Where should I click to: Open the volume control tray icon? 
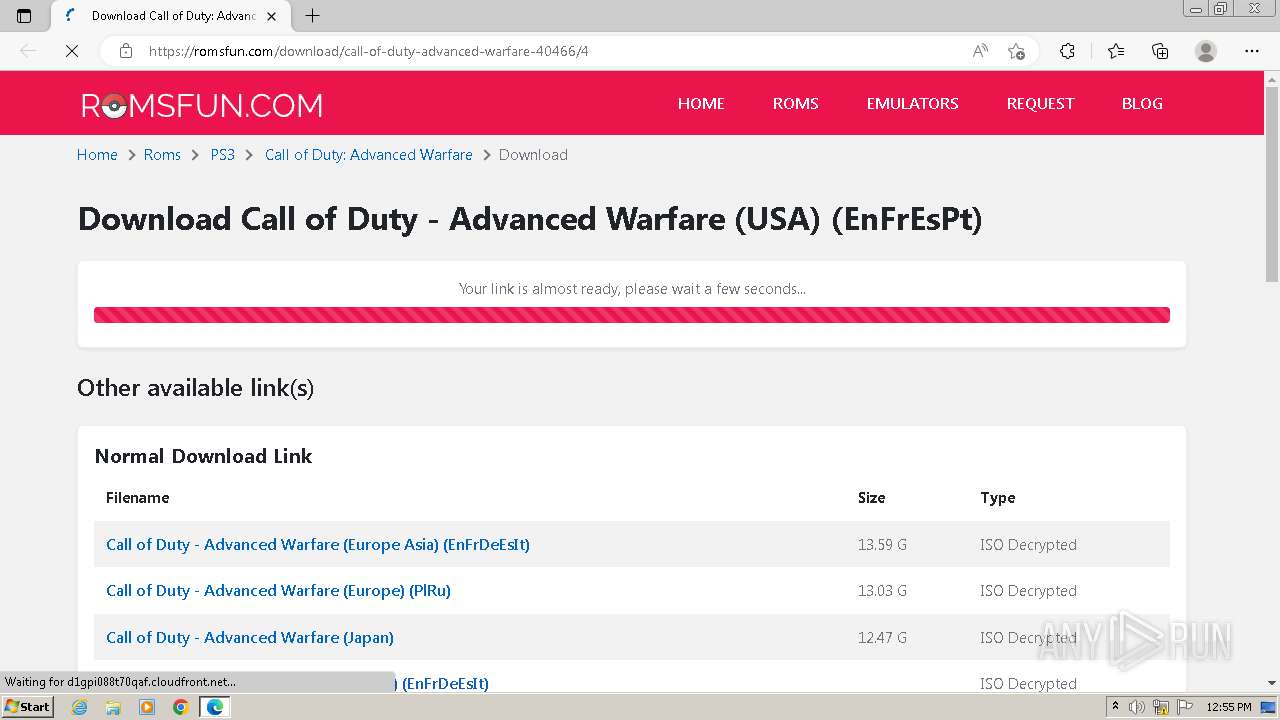pos(1137,707)
